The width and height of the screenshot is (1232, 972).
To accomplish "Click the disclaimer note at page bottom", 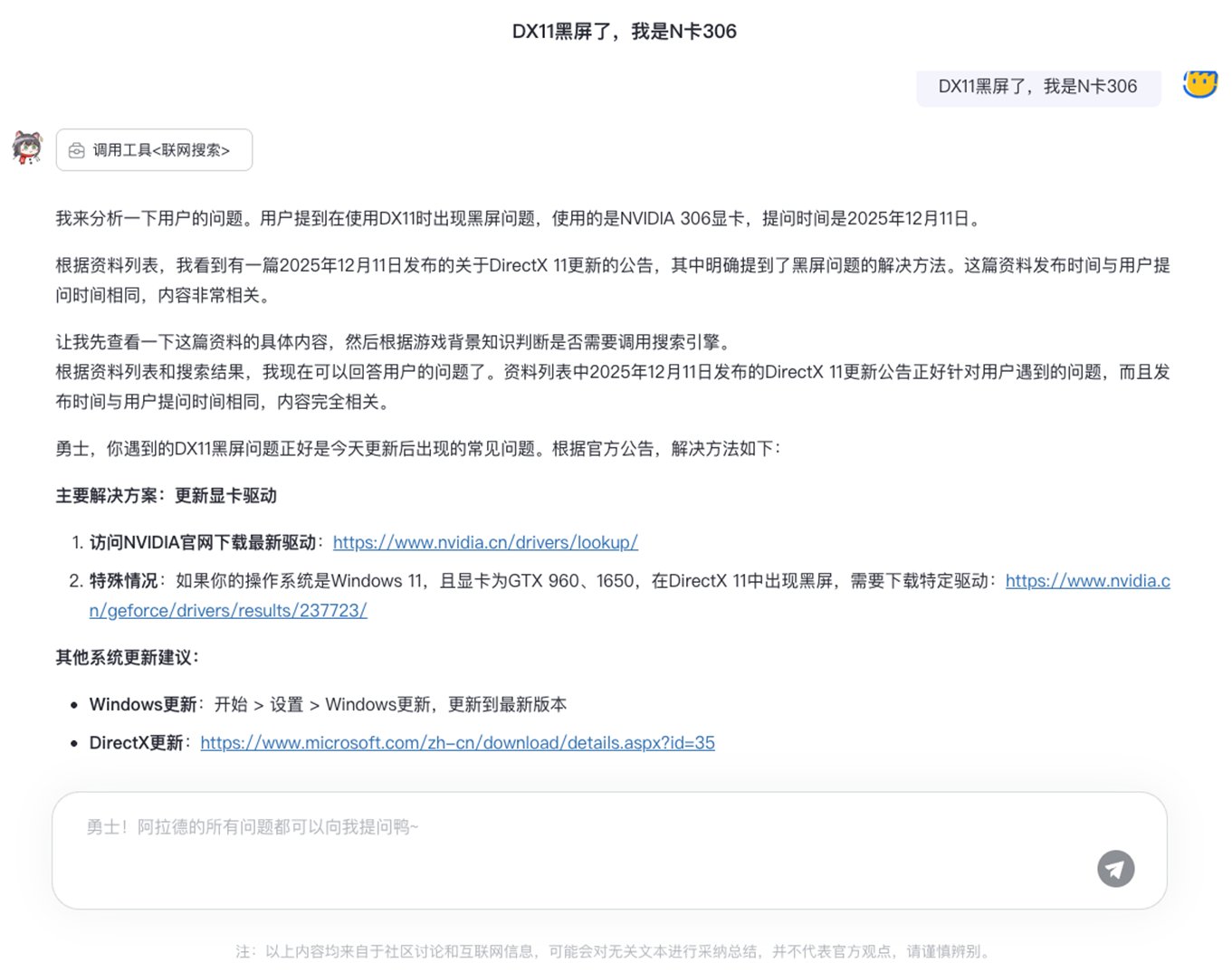I will point(615,951).
